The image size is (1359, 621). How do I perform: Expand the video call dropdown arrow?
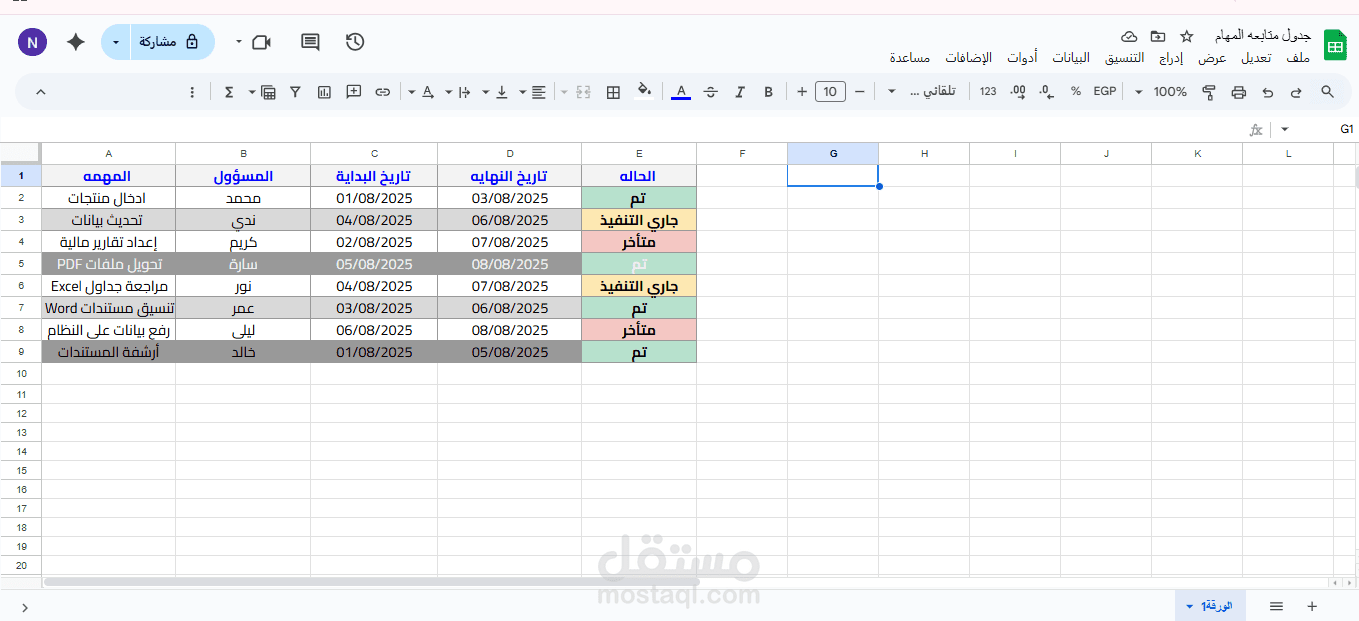click(x=239, y=42)
